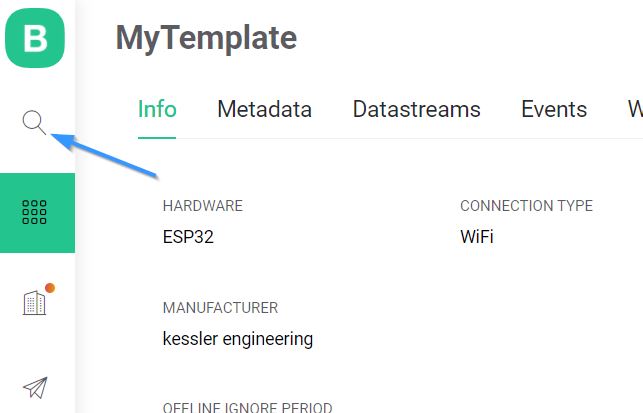This screenshot has width=643, height=413.
Task: Select the Templates grid icon
Action: click(x=34, y=212)
